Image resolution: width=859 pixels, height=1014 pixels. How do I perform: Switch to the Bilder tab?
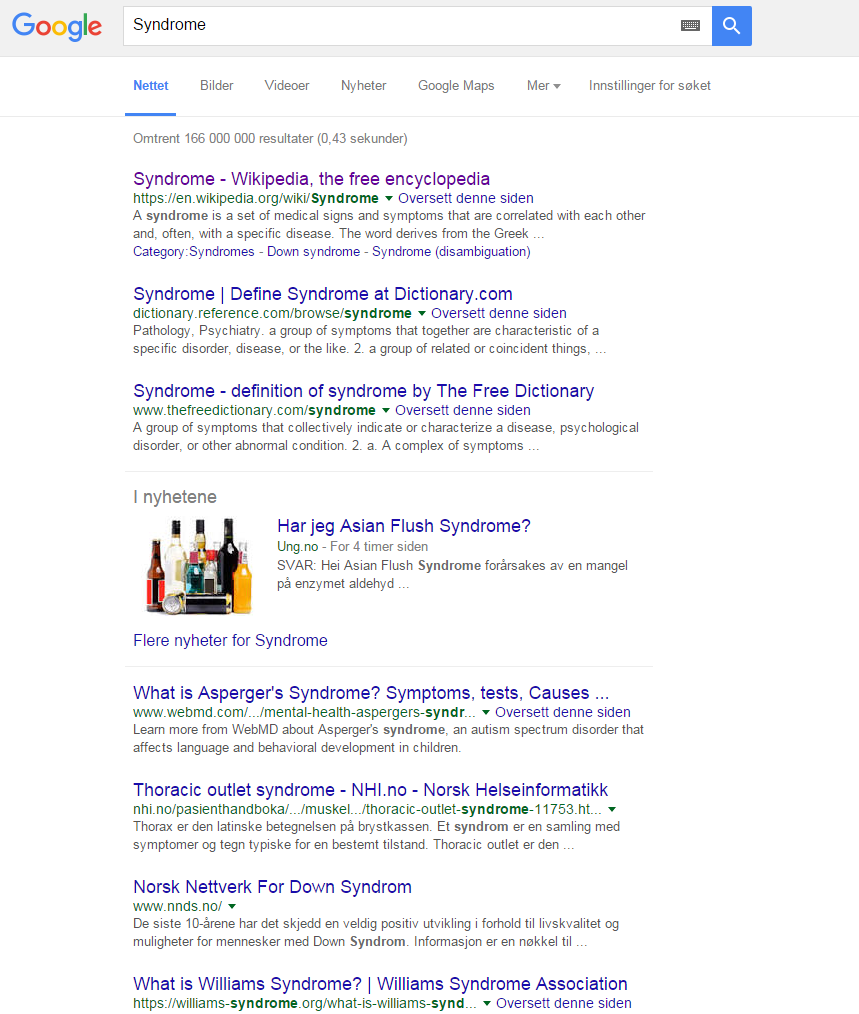[216, 86]
